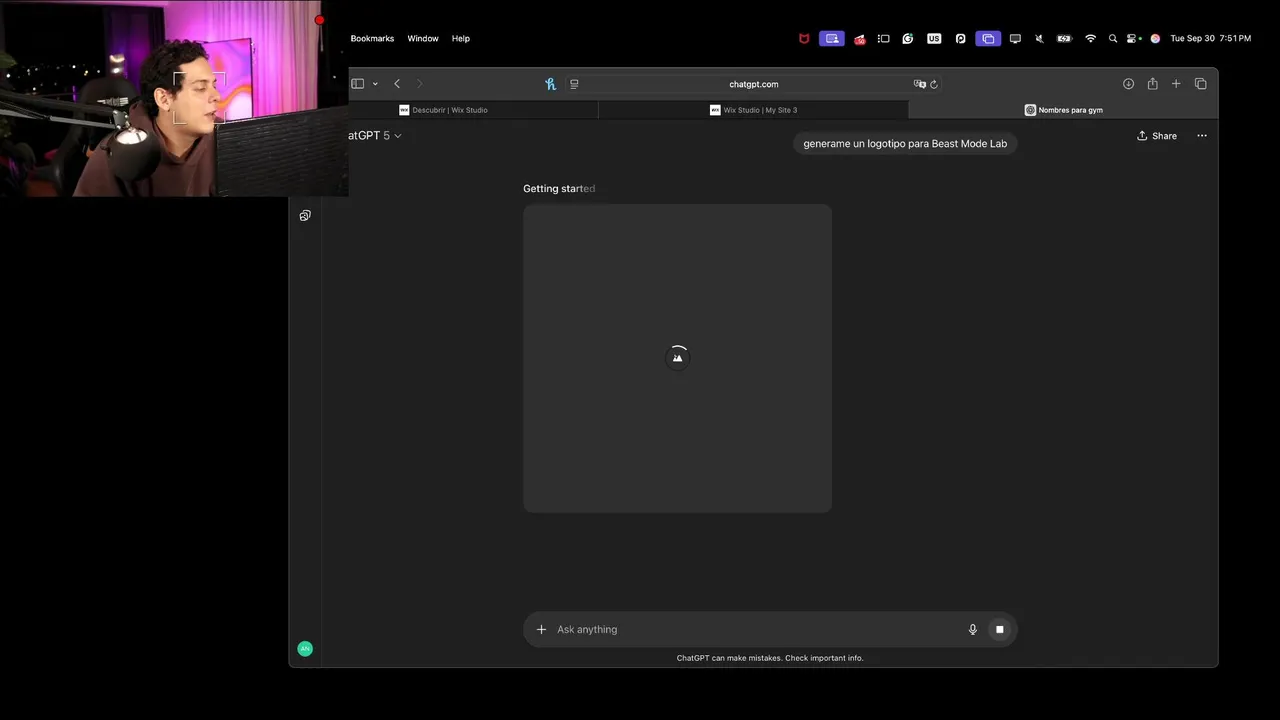The image size is (1280, 720).
Task: Open the battery status menu
Action: (x=1064, y=38)
